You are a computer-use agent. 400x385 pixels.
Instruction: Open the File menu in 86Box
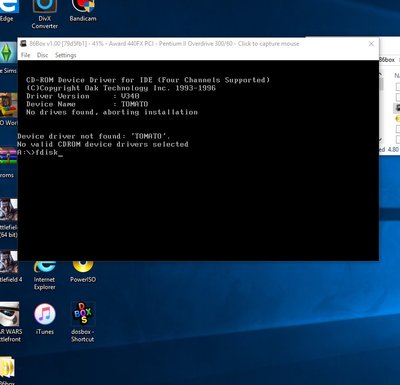(x=26, y=55)
